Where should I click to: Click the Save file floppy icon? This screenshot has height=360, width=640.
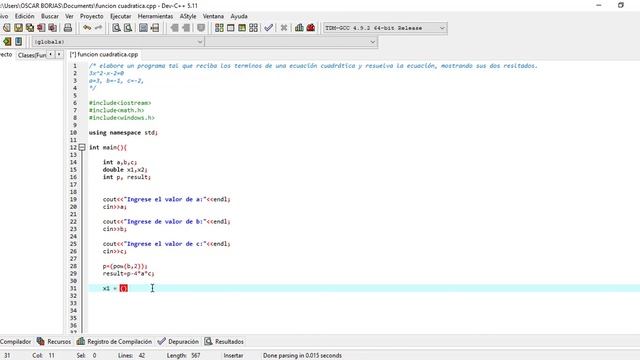pyautogui.click(x=18, y=28)
